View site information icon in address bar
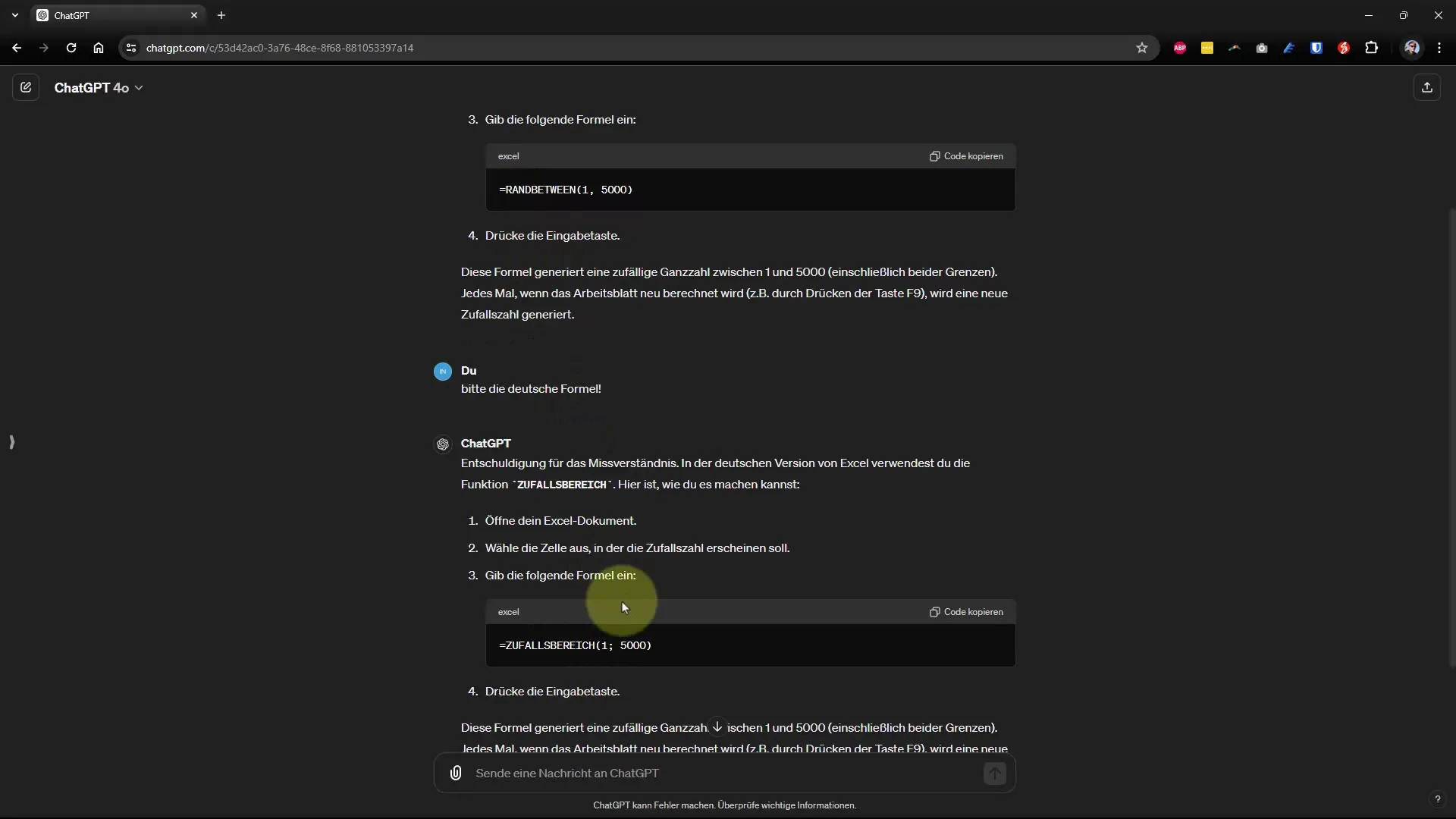The width and height of the screenshot is (1456, 819). (131, 48)
